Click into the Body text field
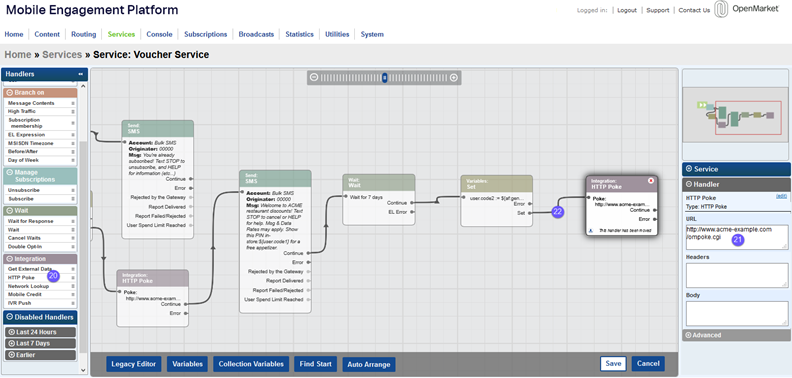 pyautogui.click(x=737, y=313)
